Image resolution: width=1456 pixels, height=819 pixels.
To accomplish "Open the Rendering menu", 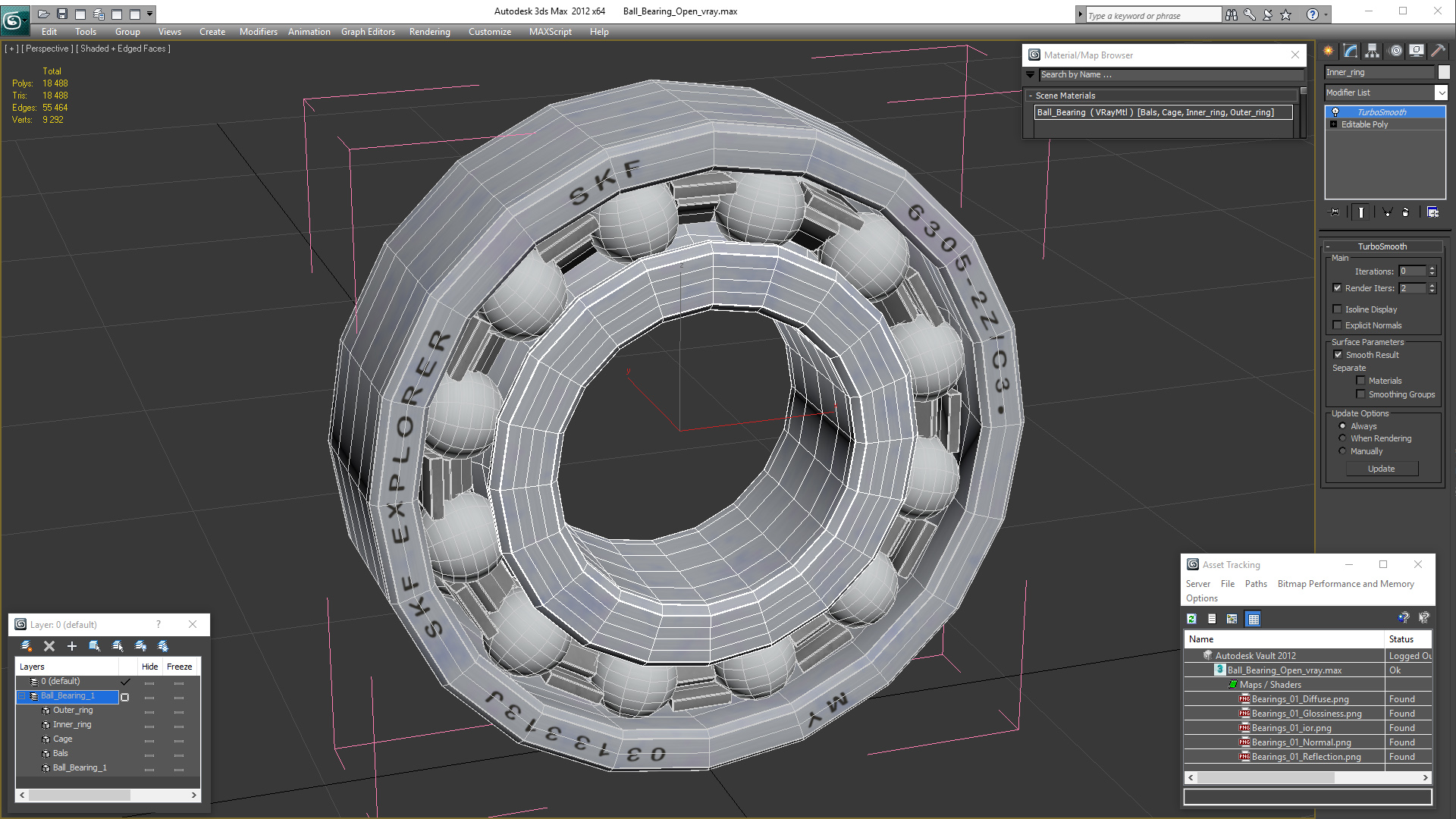I will point(429,32).
